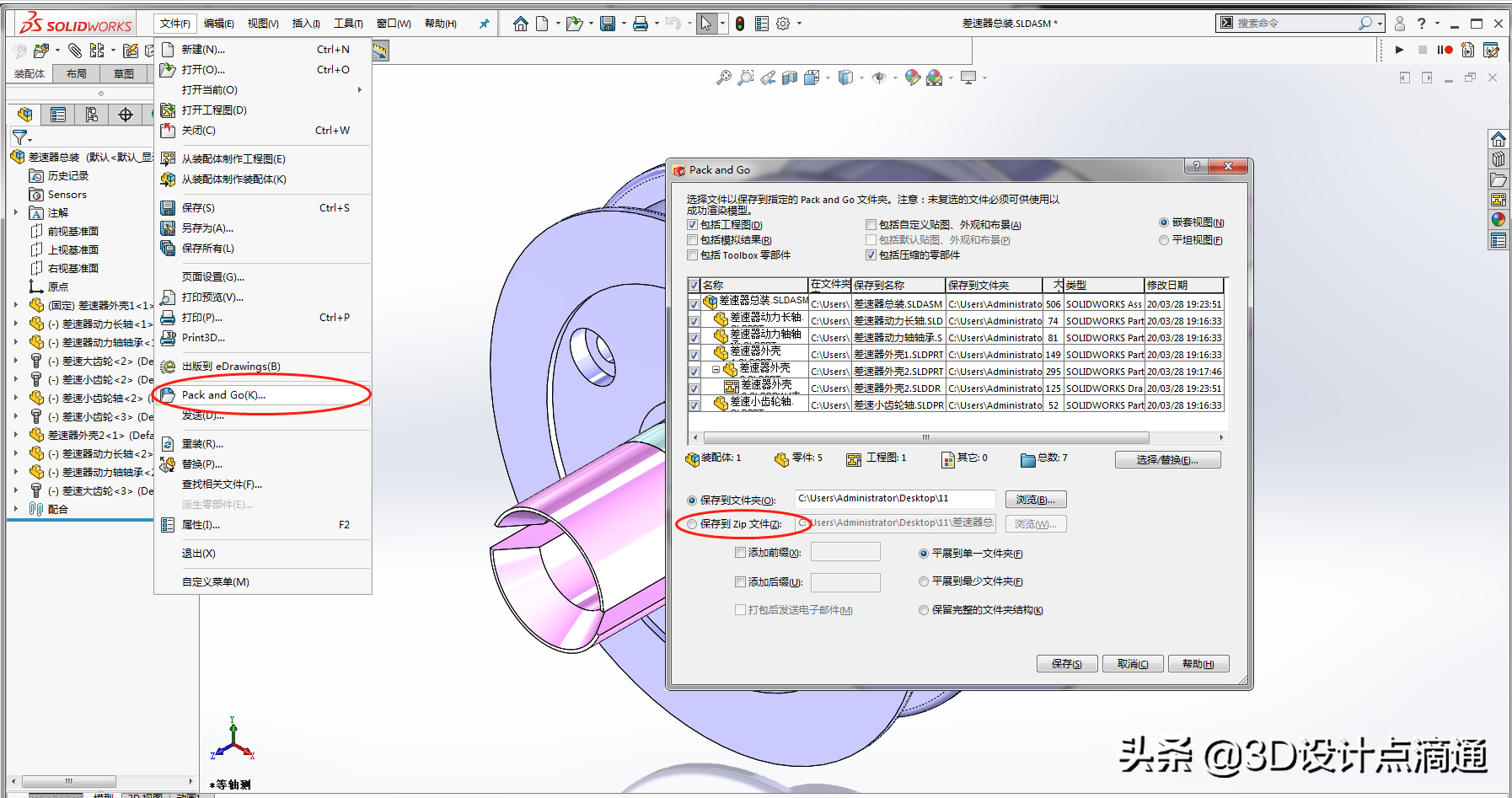Click 取消(C) button in Pack and Go
The width and height of the screenshot is (1512, 798).
(1133, 664)
